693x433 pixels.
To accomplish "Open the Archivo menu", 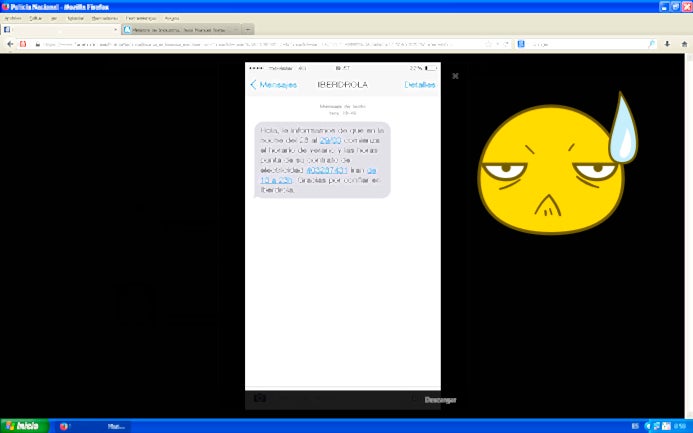I will [13, 19].
